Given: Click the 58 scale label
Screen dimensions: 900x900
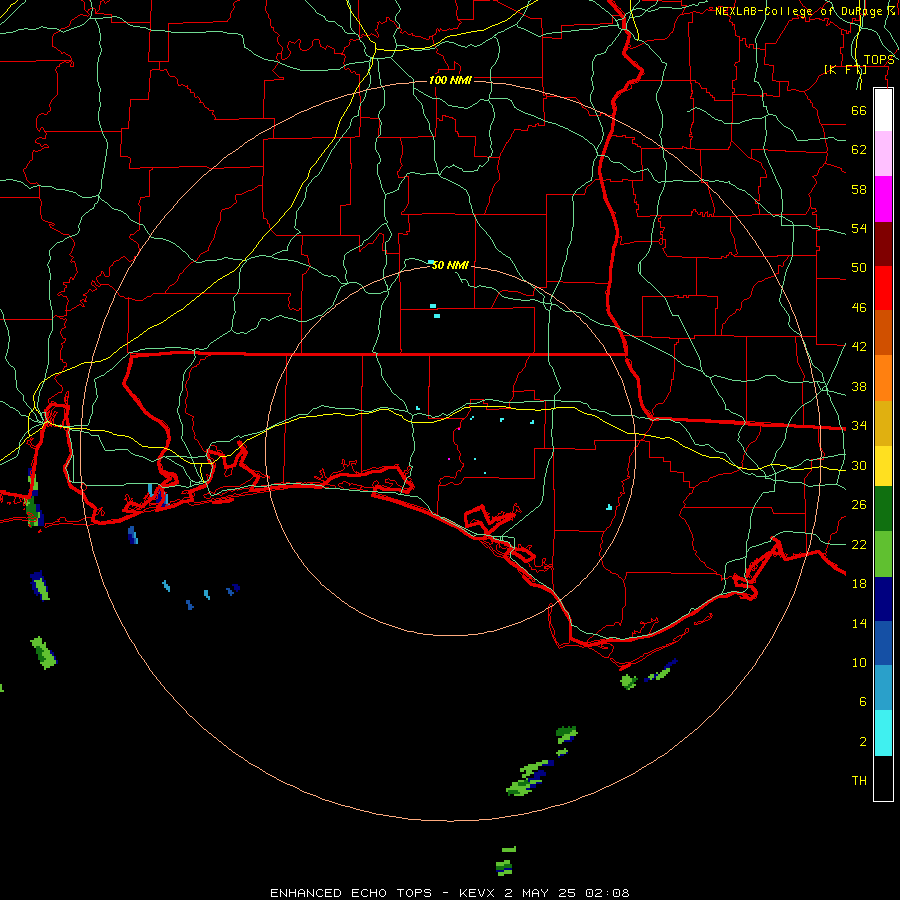Looking at the screenshot, I should coord(859,189).
